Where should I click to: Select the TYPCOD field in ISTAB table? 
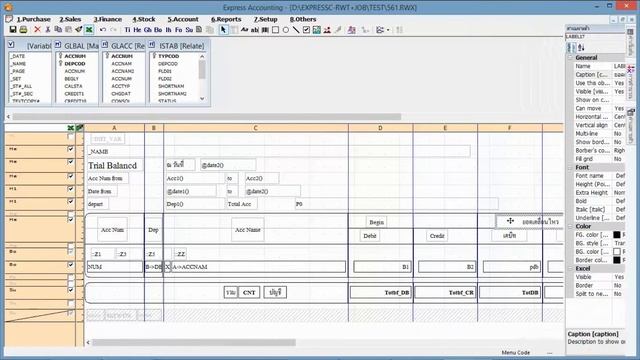tap(169, 56)
